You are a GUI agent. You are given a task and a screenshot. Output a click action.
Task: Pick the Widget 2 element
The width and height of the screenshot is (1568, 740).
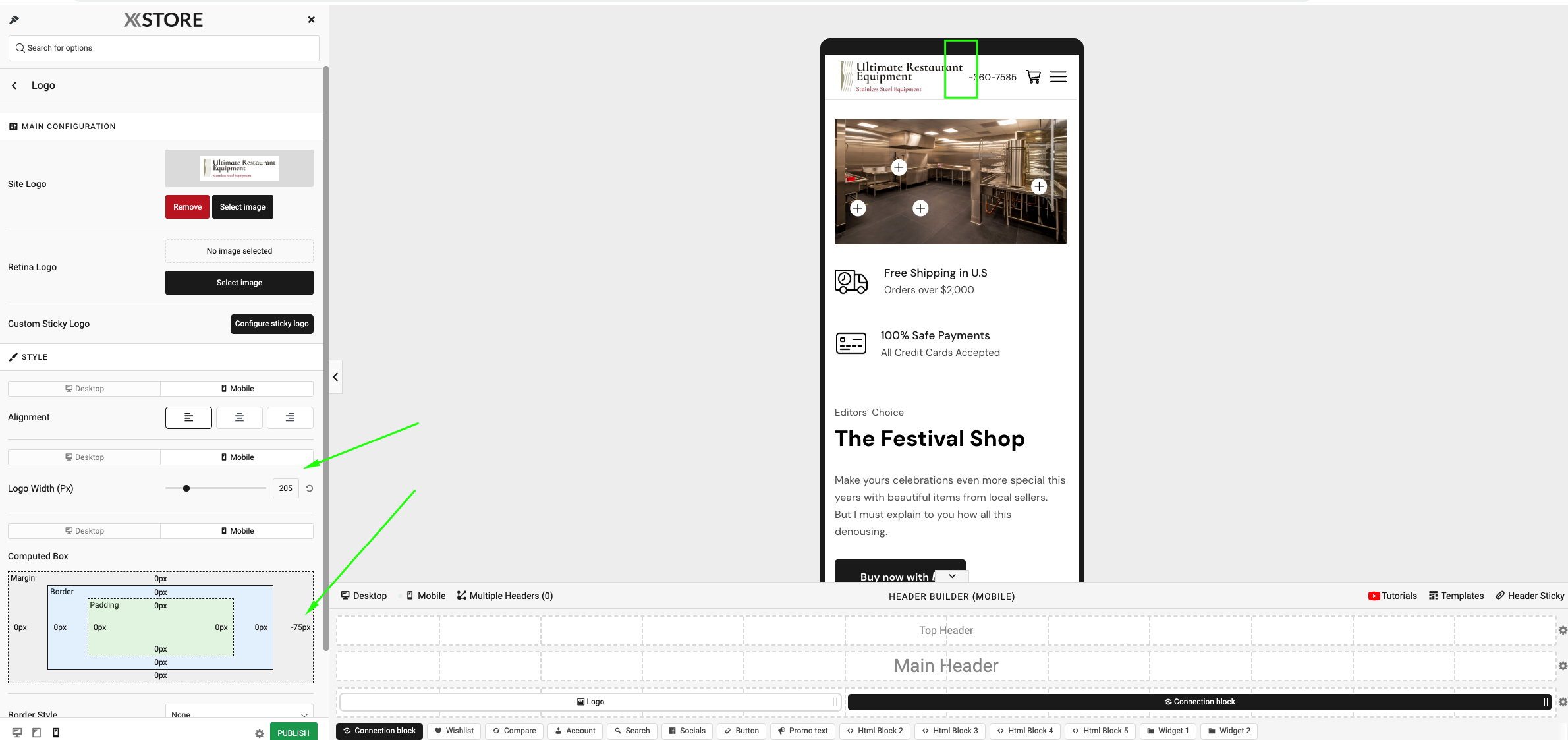pos(1229,731)
